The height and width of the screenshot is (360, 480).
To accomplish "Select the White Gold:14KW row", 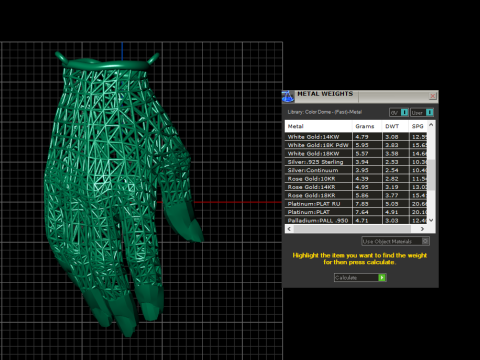I will pos(356,137).
